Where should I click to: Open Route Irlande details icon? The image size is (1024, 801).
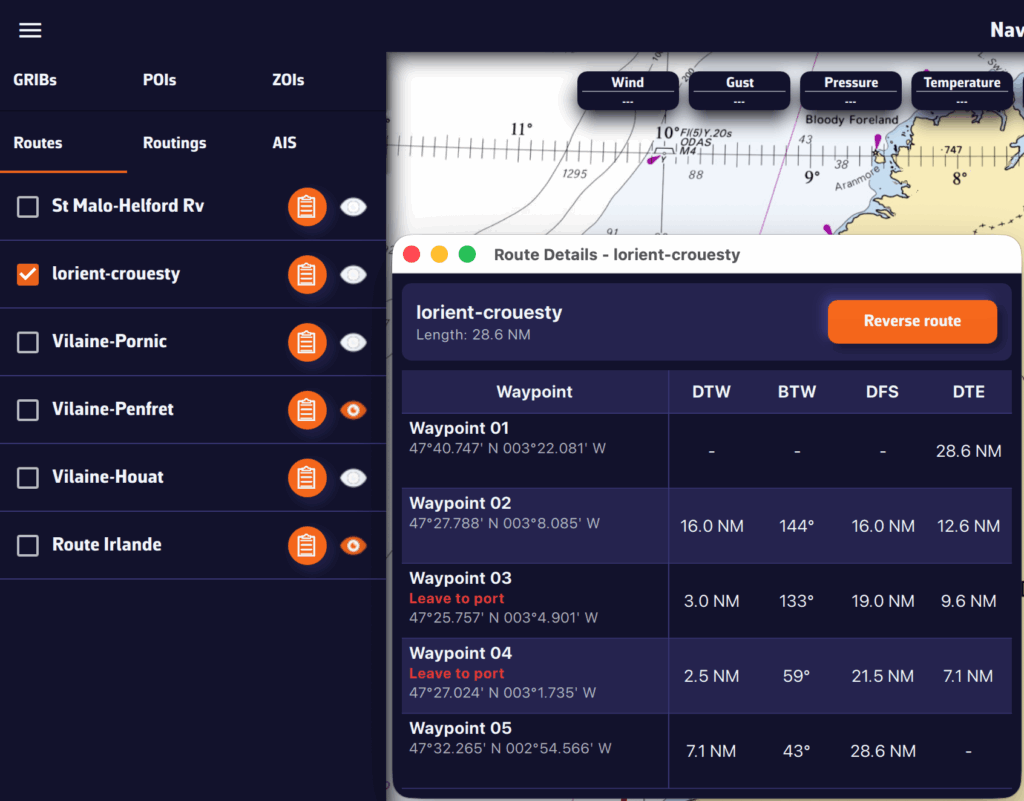pos(307,545)
